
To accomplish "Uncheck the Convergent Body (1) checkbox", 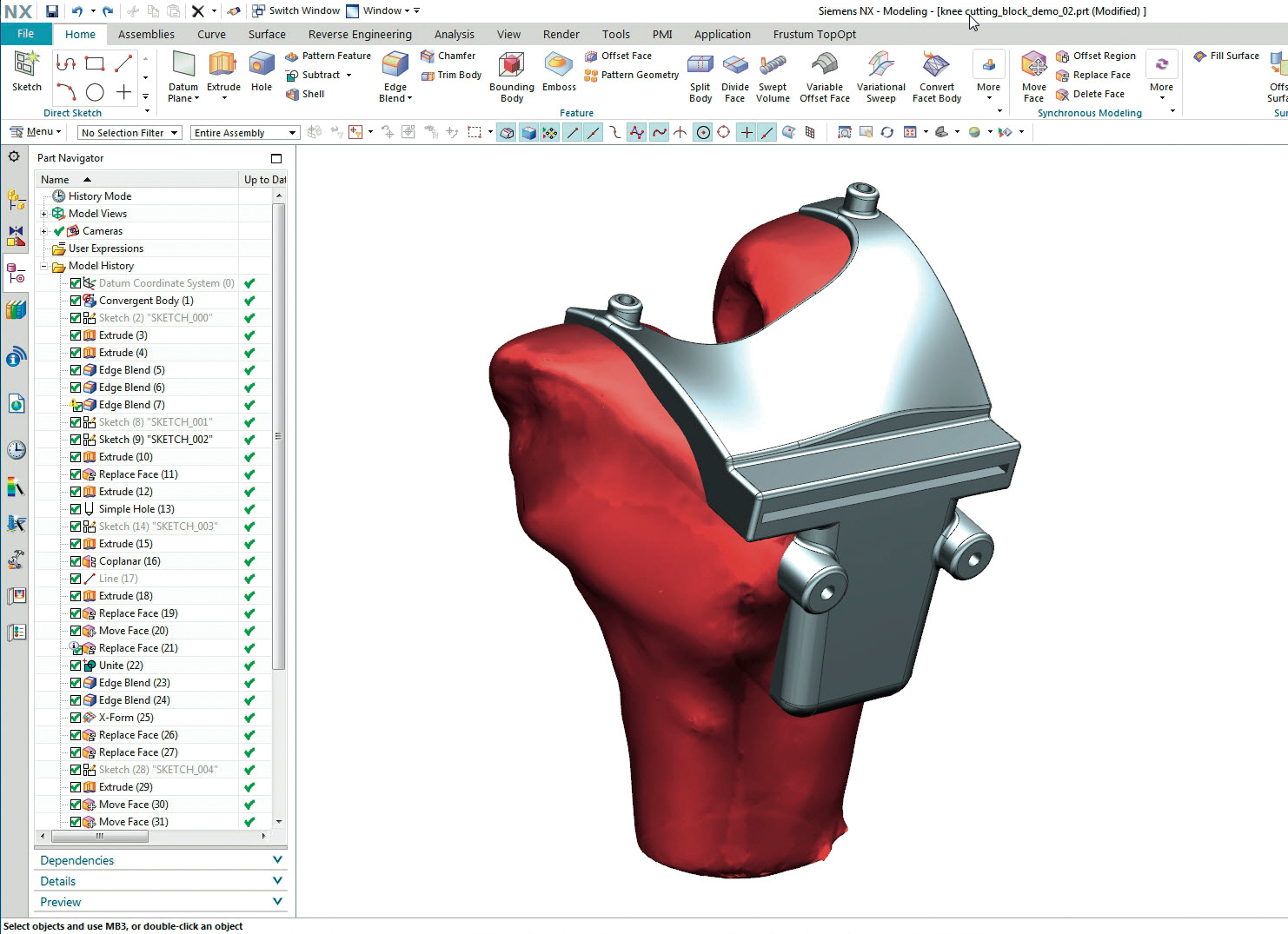I will tap(76, 301).
